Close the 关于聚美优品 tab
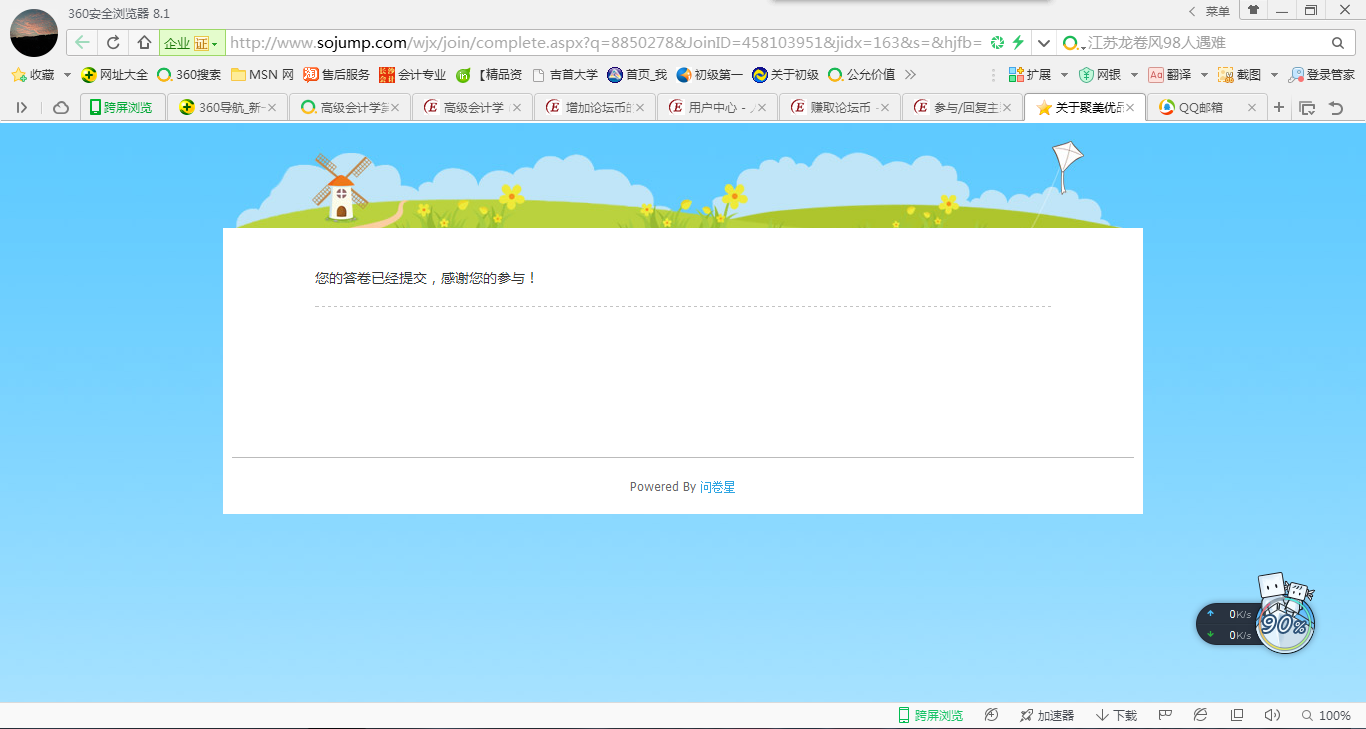The height and width of the screenshot is (729, 1366). tap(1130, 108)
